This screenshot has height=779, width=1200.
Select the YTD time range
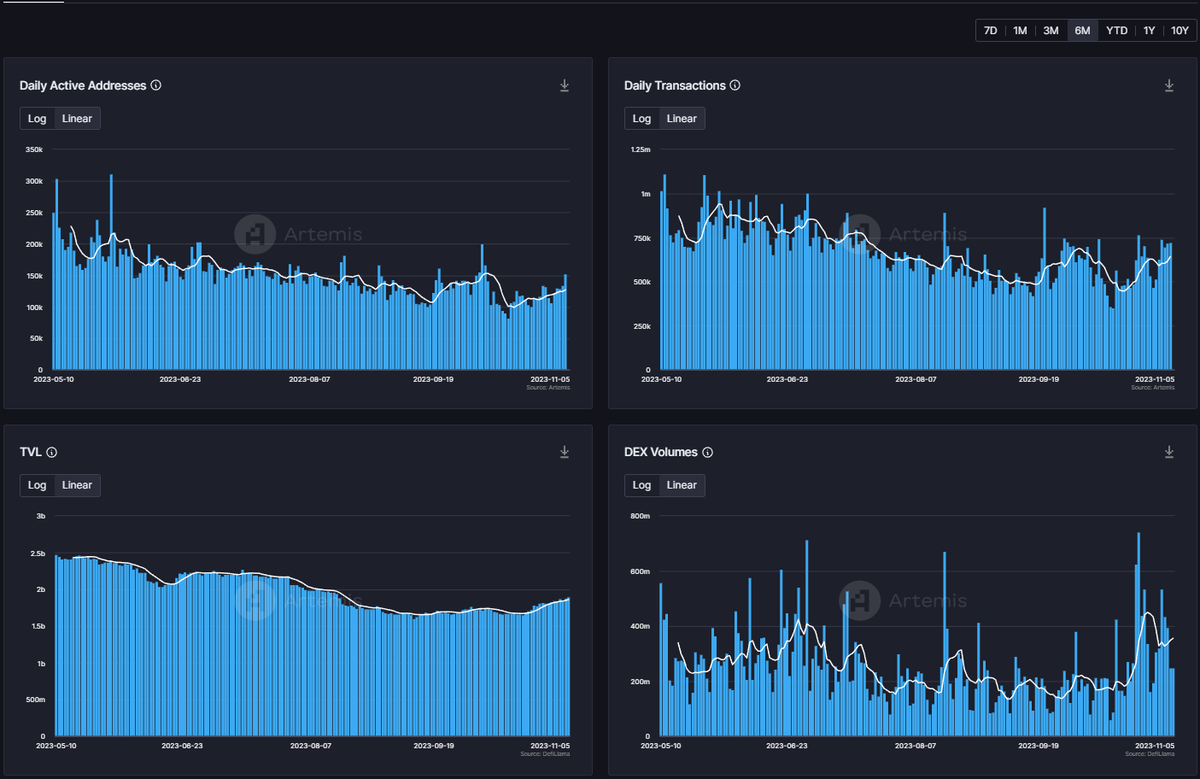[x=1117, y=30]
